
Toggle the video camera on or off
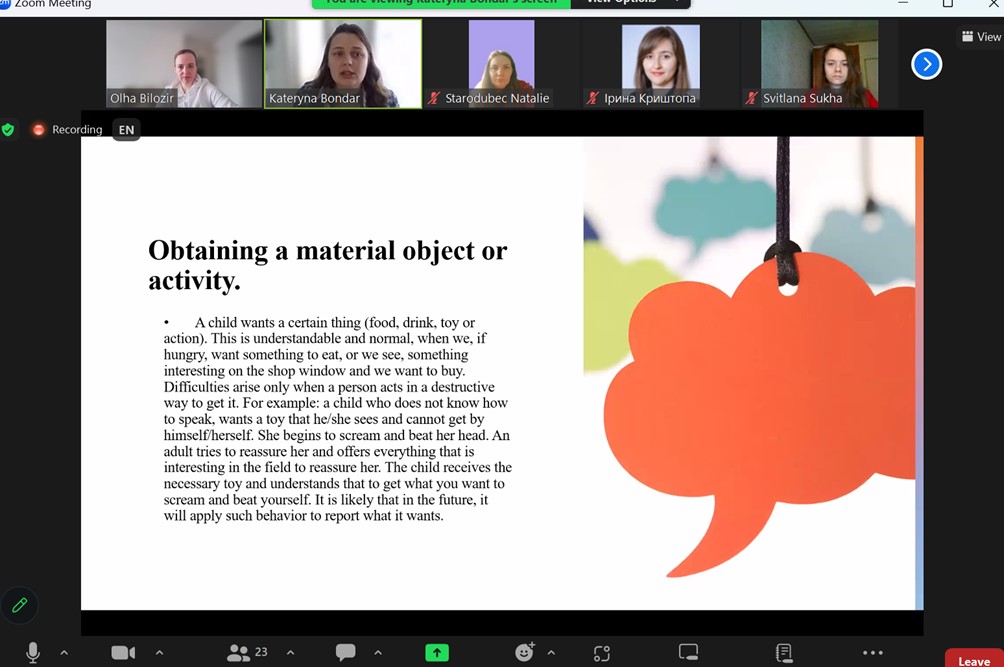tap(123, 652)
